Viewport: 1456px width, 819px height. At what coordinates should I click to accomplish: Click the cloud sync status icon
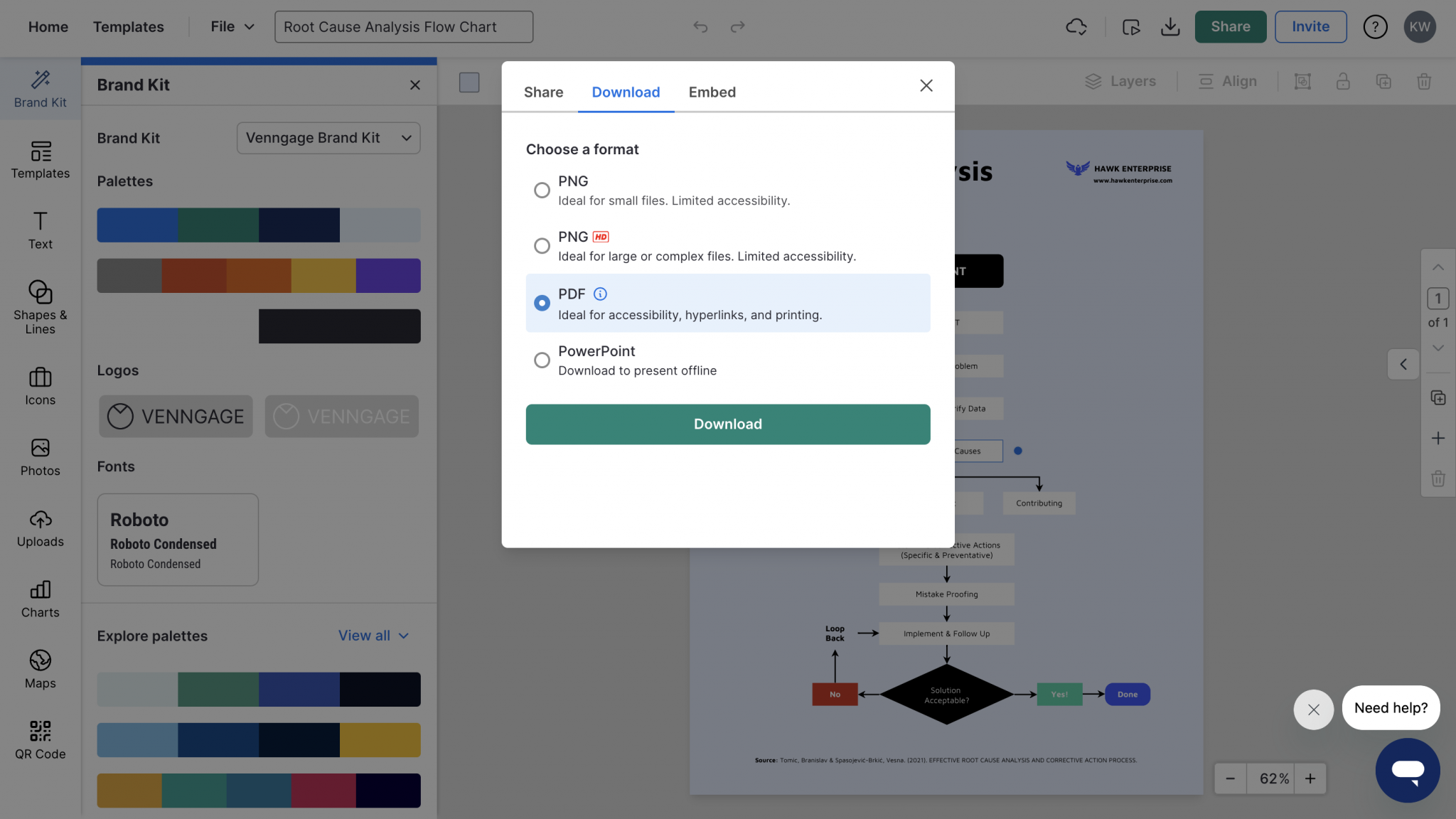pos(1076,27)
